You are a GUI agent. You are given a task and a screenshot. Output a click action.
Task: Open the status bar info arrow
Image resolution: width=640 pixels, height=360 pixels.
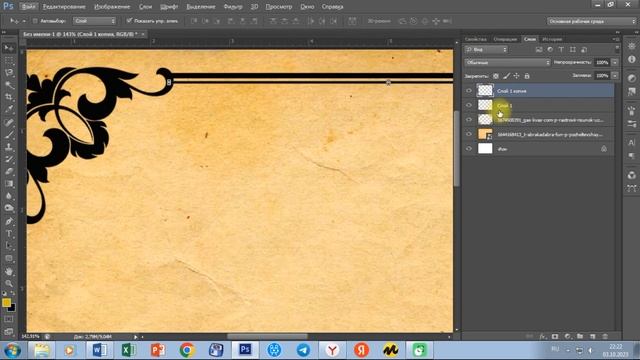click(x=136, y=337)
